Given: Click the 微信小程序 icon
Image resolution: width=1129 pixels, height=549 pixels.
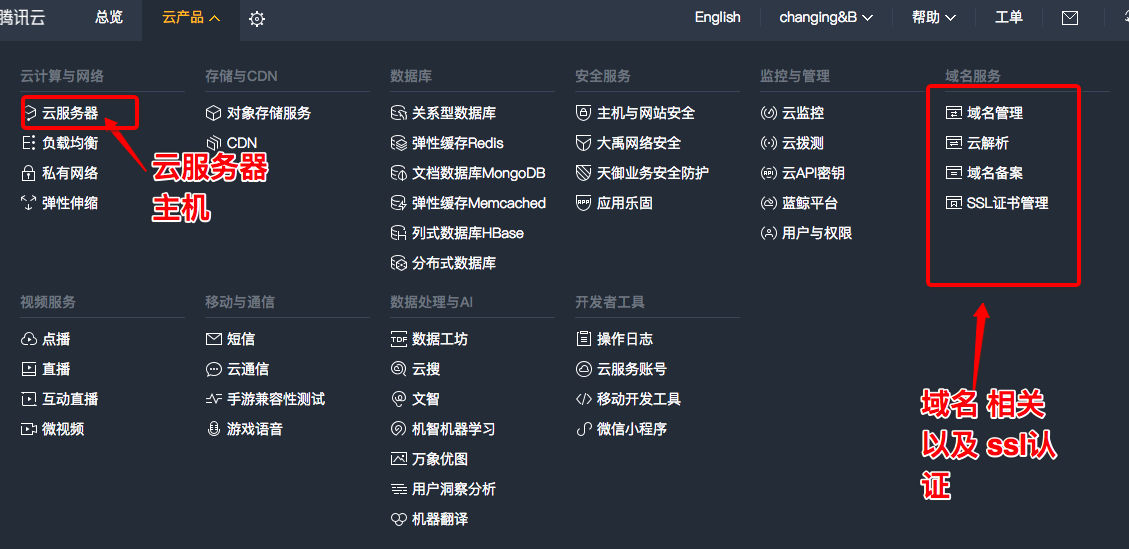Looking at the screenshot, I should pos(583,429).
